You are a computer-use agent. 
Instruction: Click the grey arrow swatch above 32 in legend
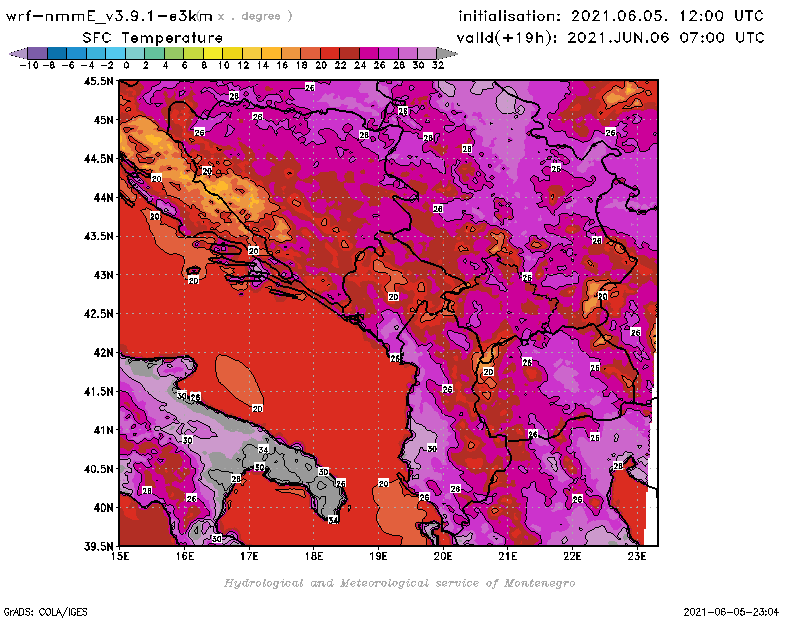(446, 53)
